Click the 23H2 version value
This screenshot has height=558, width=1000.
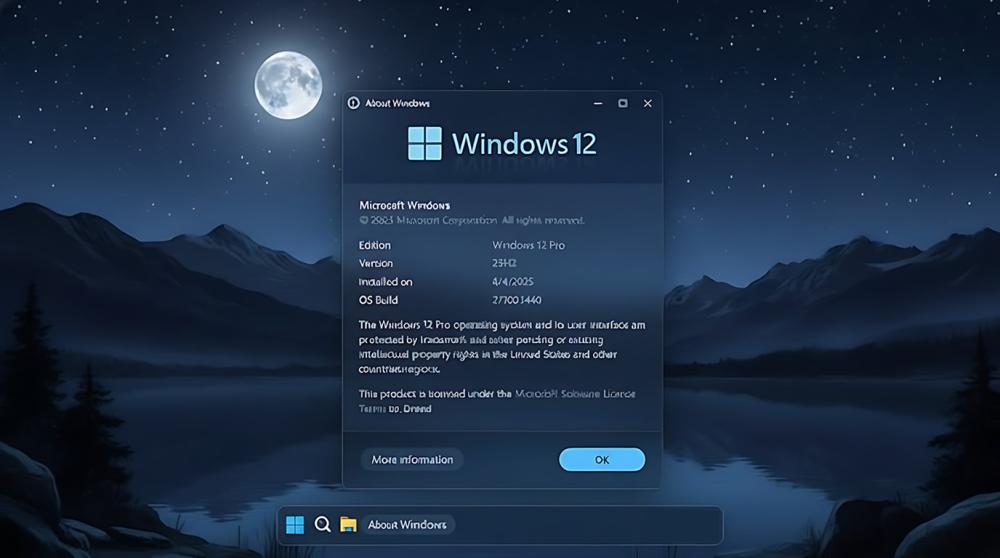tap(507, 263)
